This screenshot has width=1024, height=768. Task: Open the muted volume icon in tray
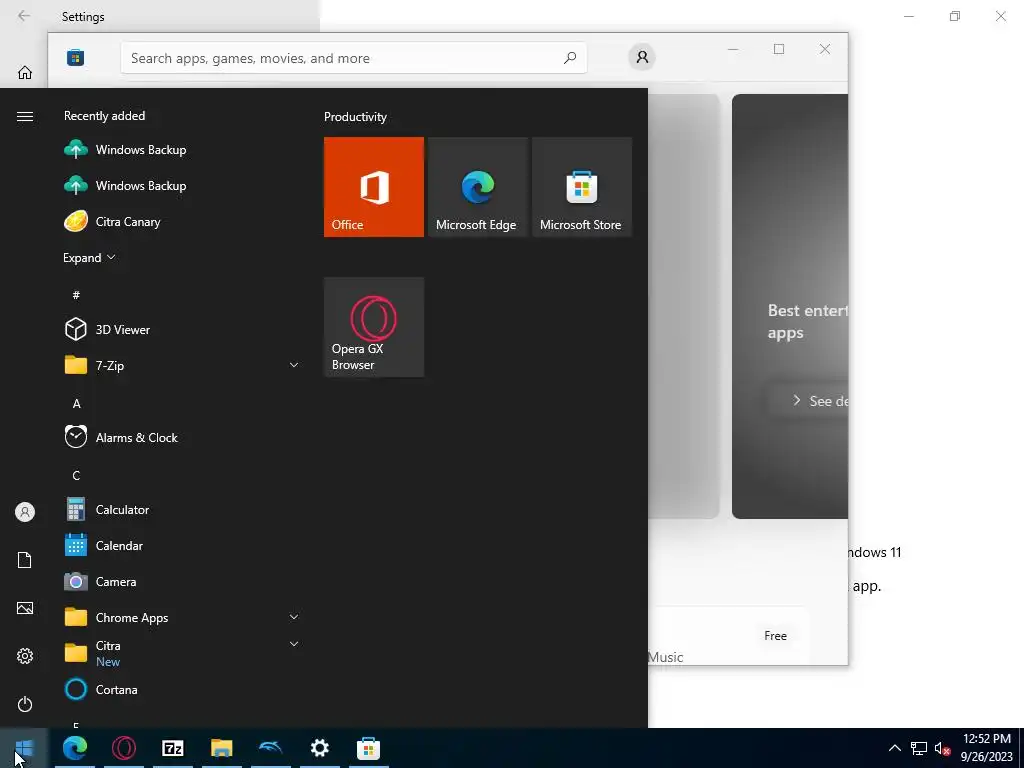click(x=942, y=748)
